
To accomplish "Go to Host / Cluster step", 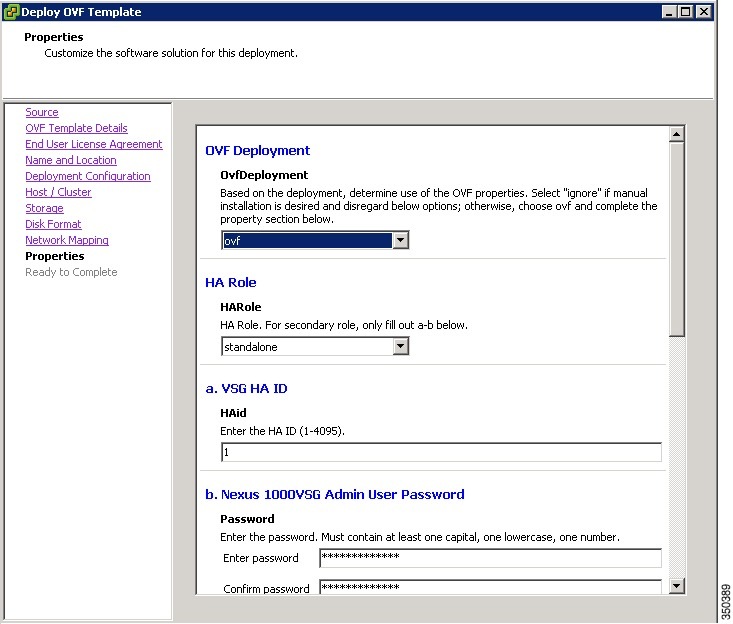I will coord(58,192).
